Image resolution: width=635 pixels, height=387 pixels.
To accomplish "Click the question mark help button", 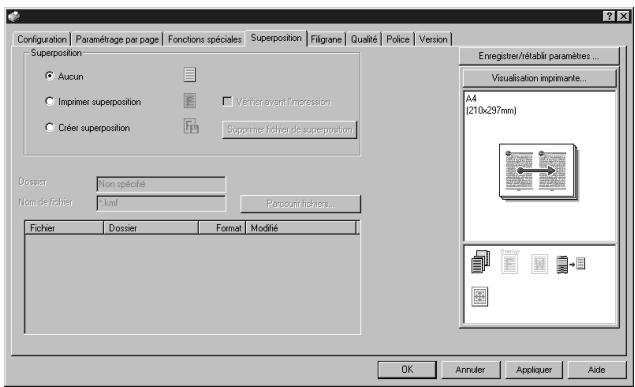I will point(609,16).
